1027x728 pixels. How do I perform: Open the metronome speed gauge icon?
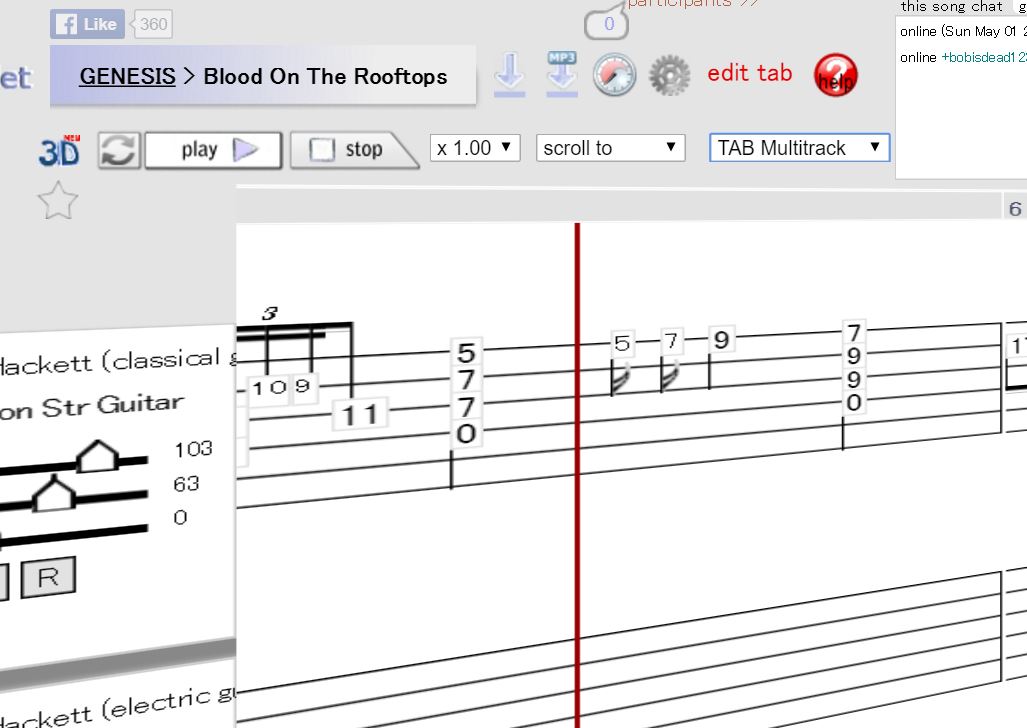614,75
